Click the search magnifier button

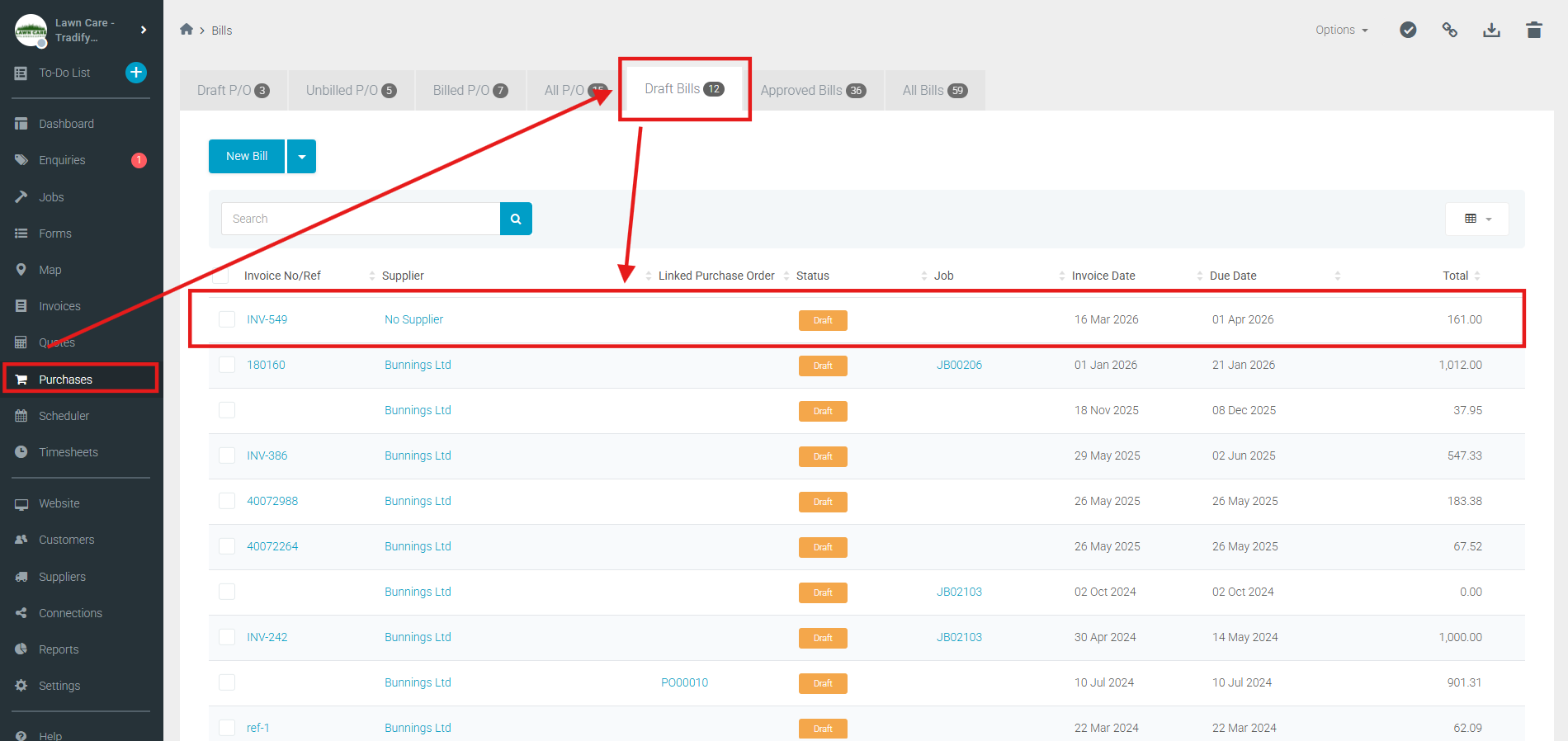tap(516, 219)
